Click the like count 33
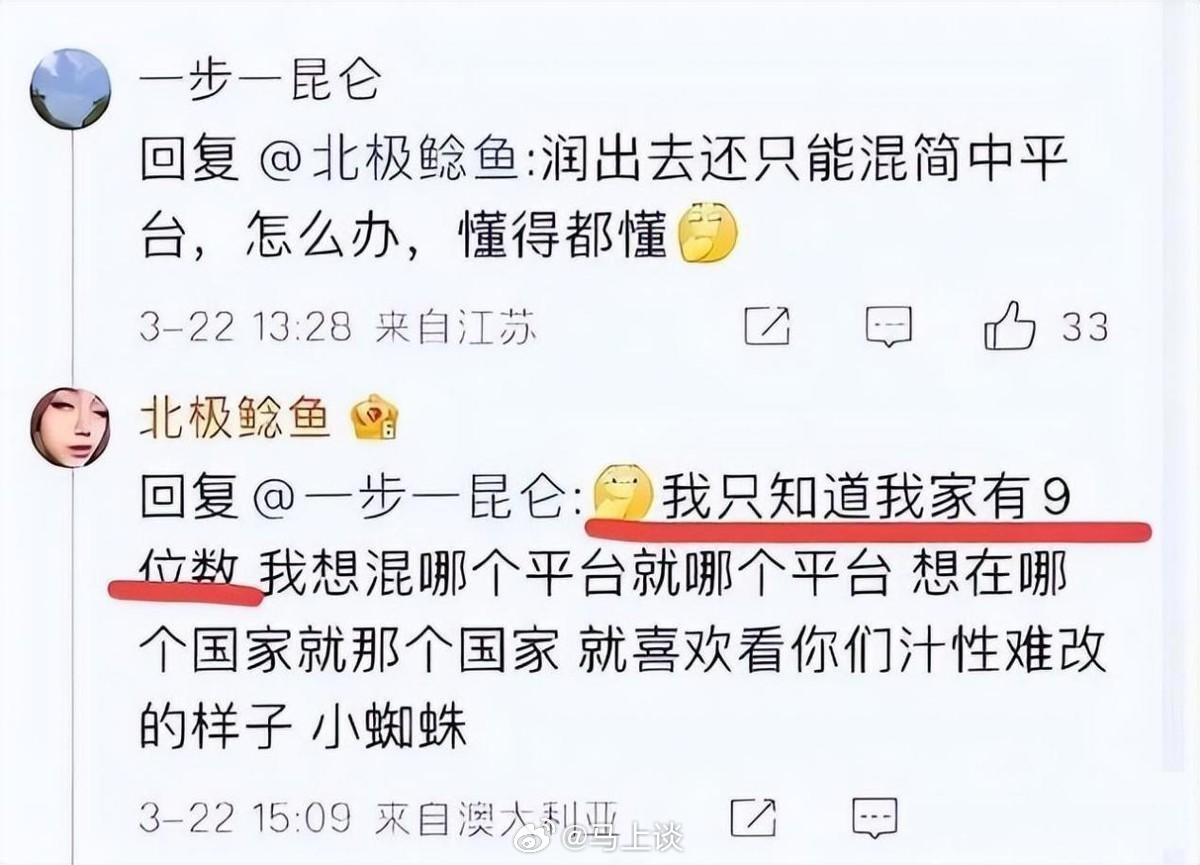The image size is (1200, 865). [x=1085, y=326]
